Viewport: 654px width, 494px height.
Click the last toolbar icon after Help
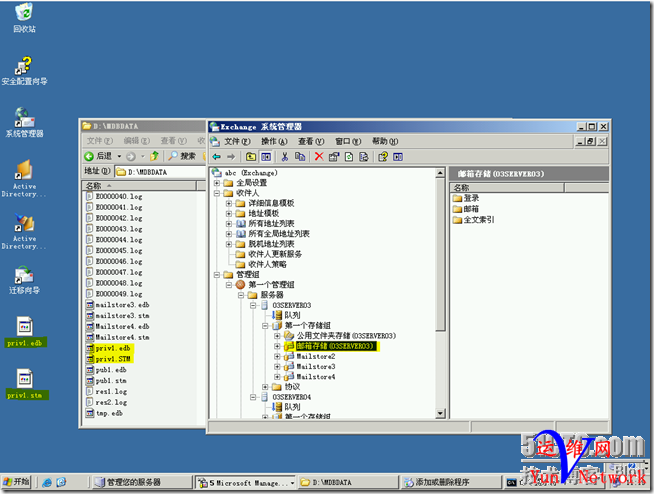398,157
